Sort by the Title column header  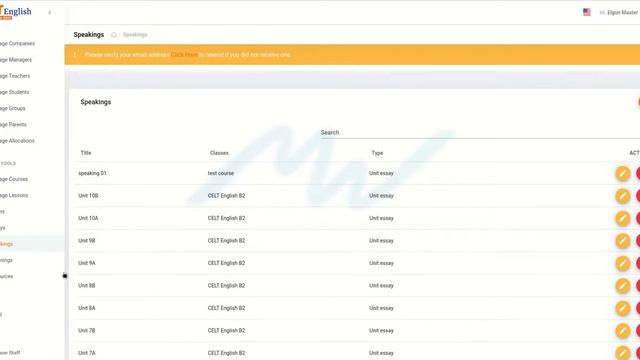[86, 153]
